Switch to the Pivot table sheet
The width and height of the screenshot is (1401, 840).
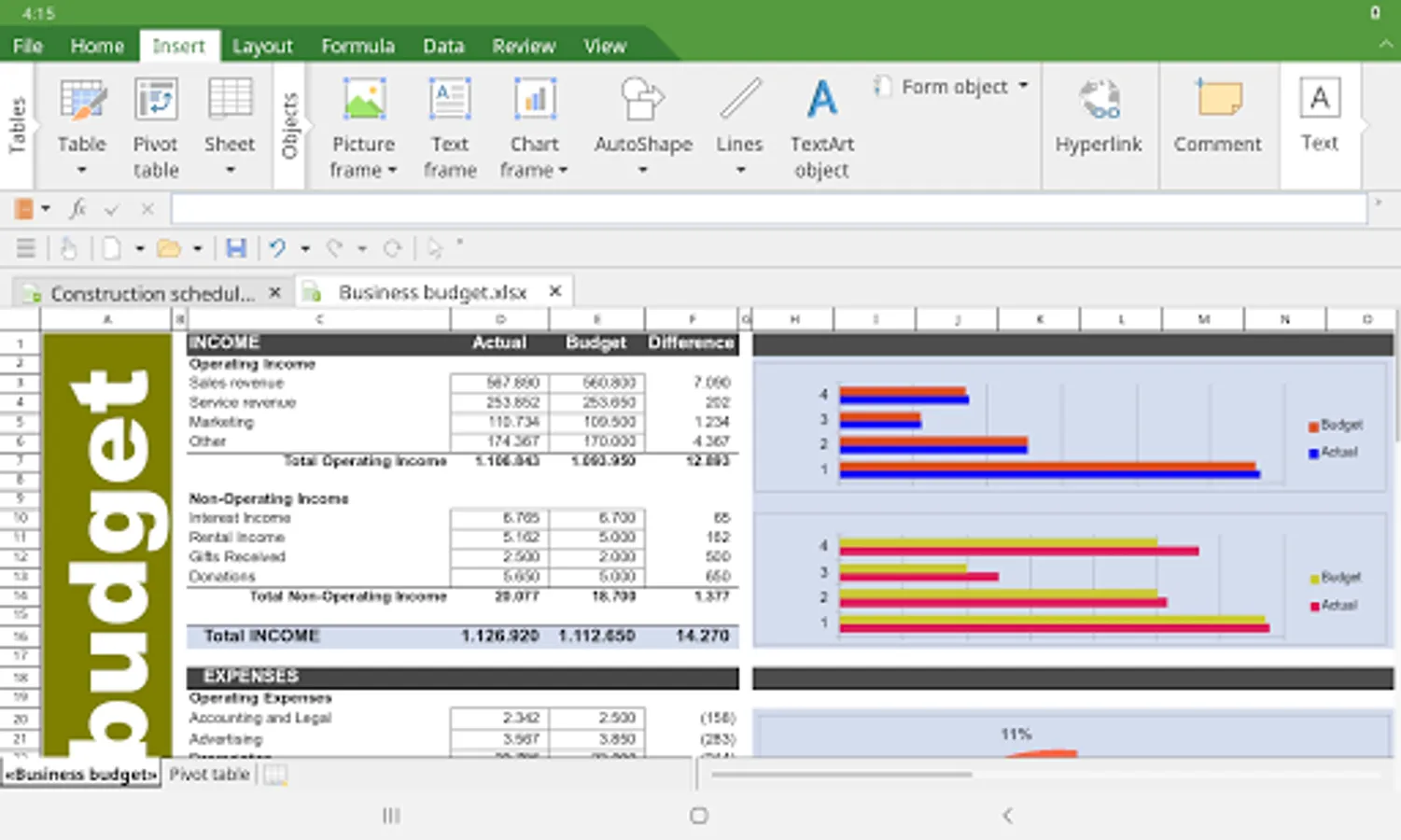click(x=209, y=774)
